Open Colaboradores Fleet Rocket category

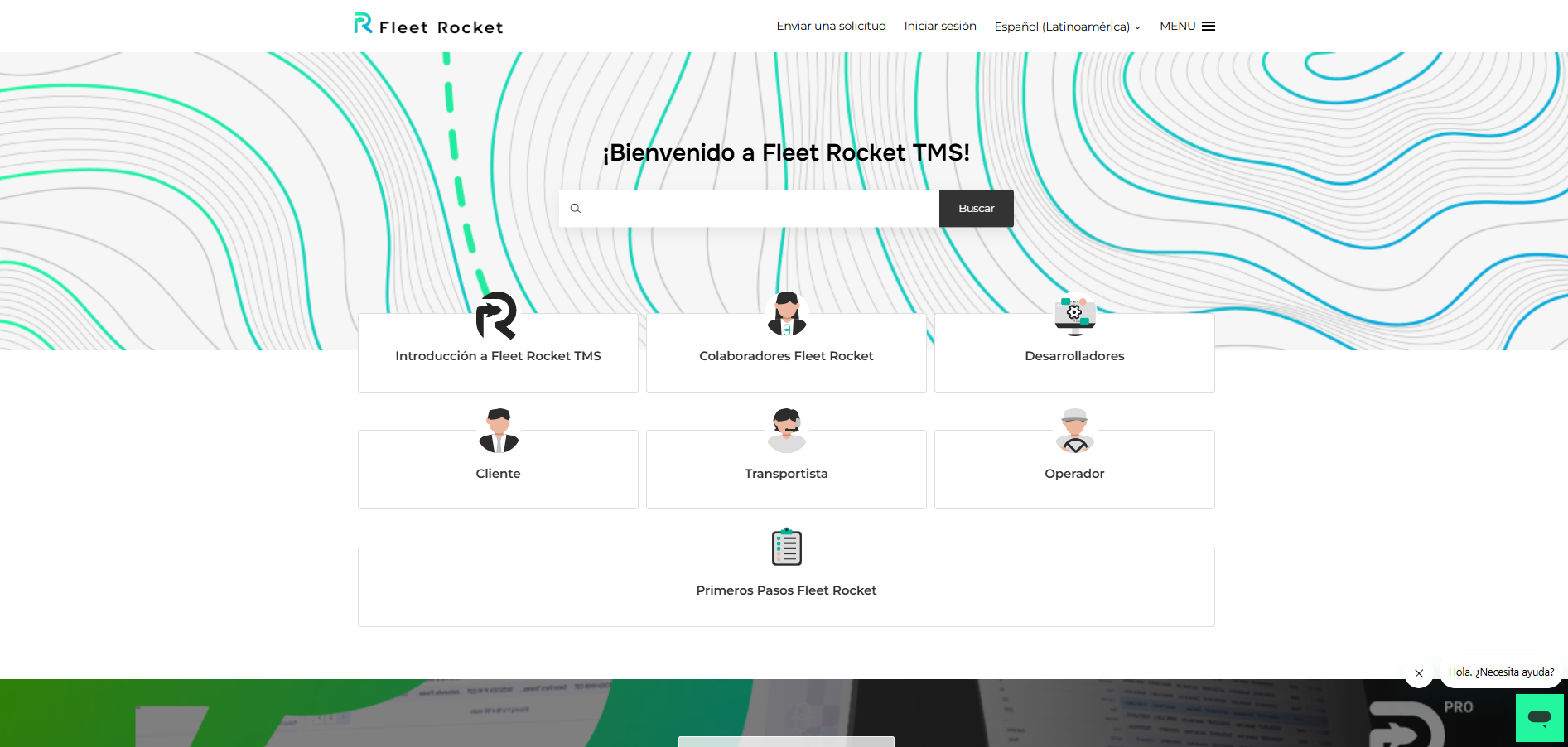coord(786,353)
